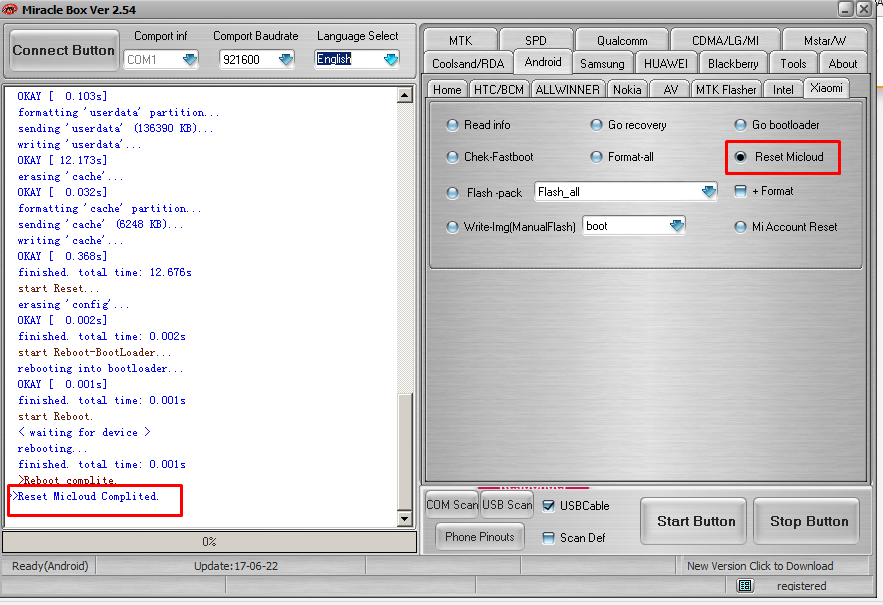Screen dimensions: 883x605
Task: Click the 'start Reboot-BootLoader...' log line
Action: [95, 352]
